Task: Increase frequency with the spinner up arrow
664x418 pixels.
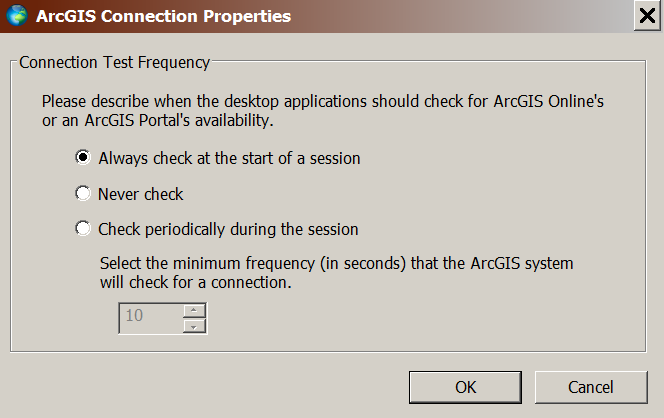Action: coord(195,309)
